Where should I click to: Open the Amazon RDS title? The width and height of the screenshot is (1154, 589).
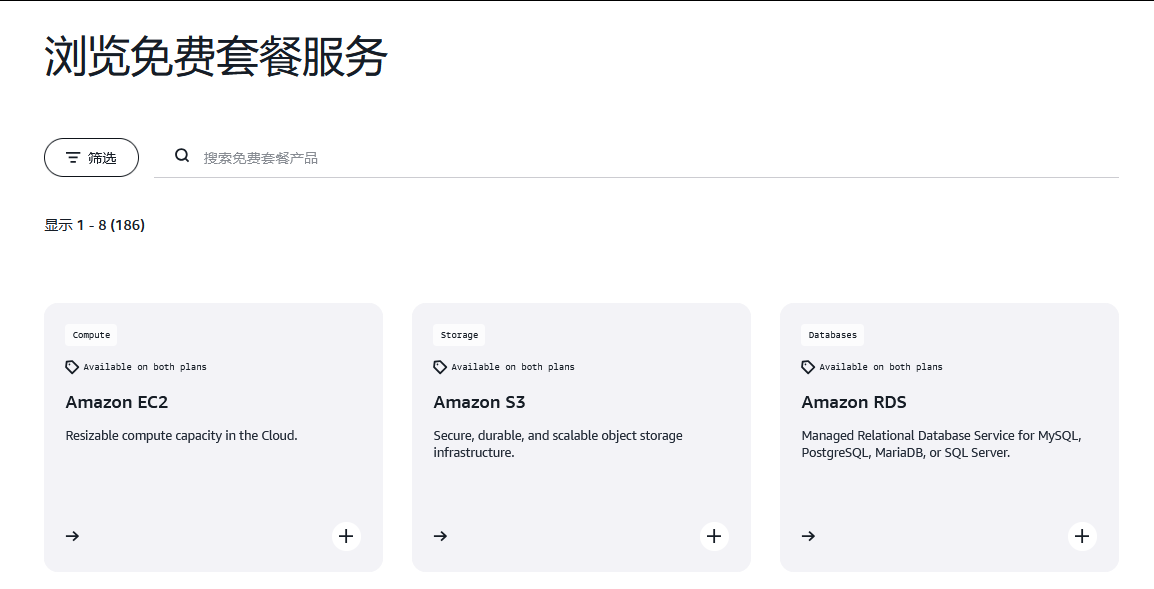pyautogui.click(x=854, y=402)
